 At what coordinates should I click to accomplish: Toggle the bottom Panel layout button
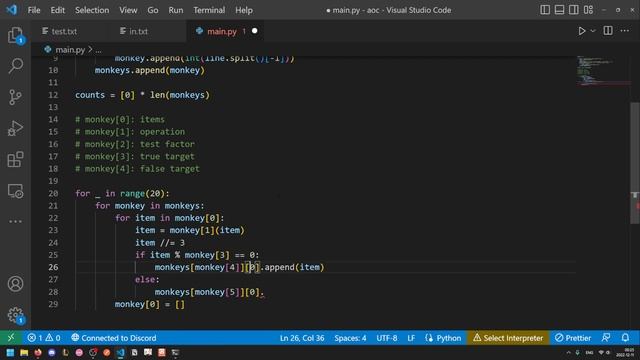[559, 10]
